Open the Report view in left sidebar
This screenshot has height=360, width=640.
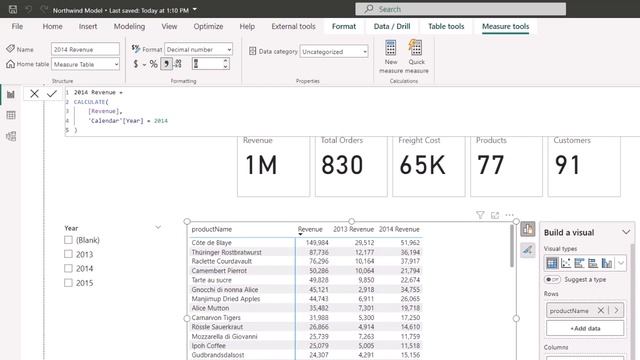[11, 94]
